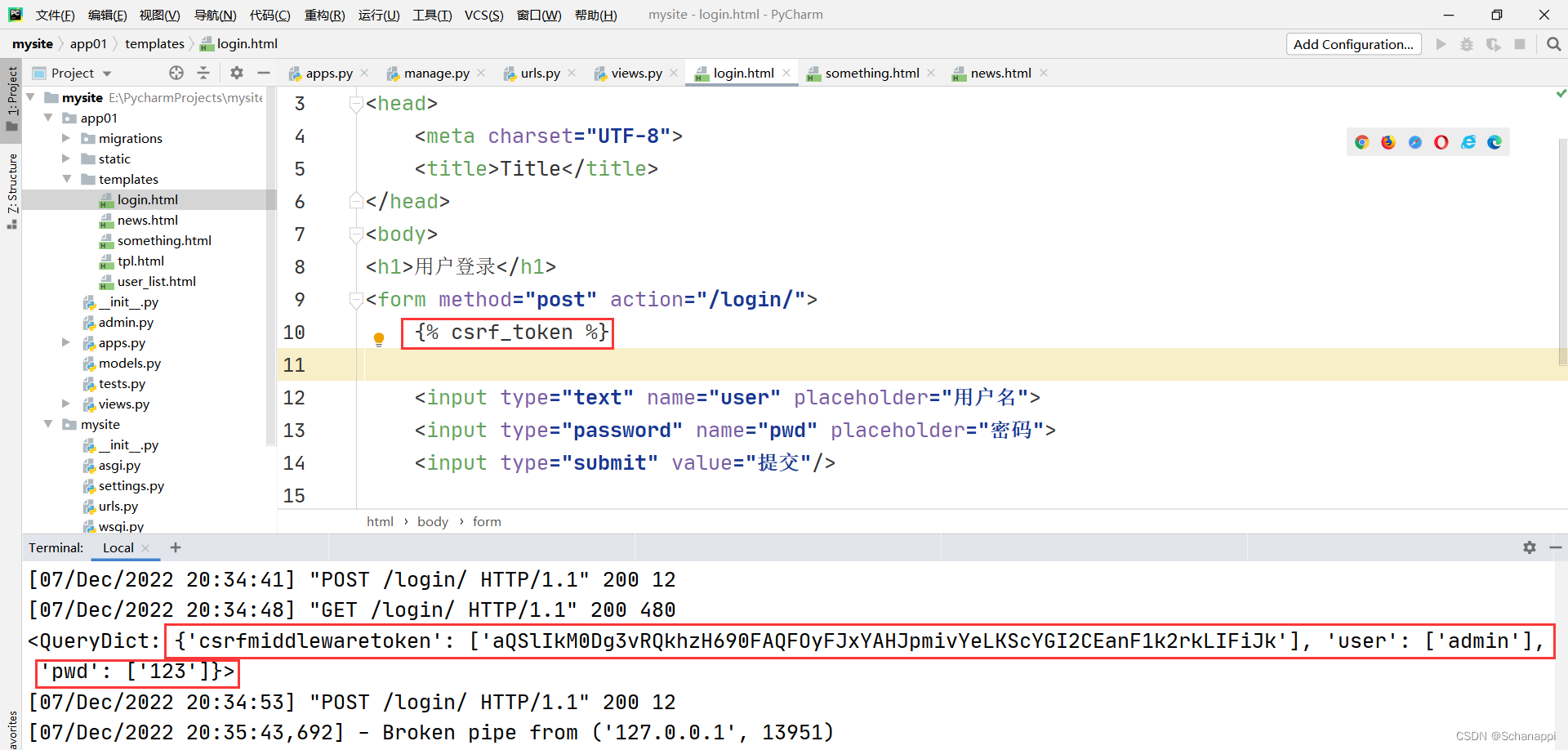Image resolution: width=1568 pixels, height=750 pixels.
Task: Open the VCS menu
Action: click(x=483, y=15)
